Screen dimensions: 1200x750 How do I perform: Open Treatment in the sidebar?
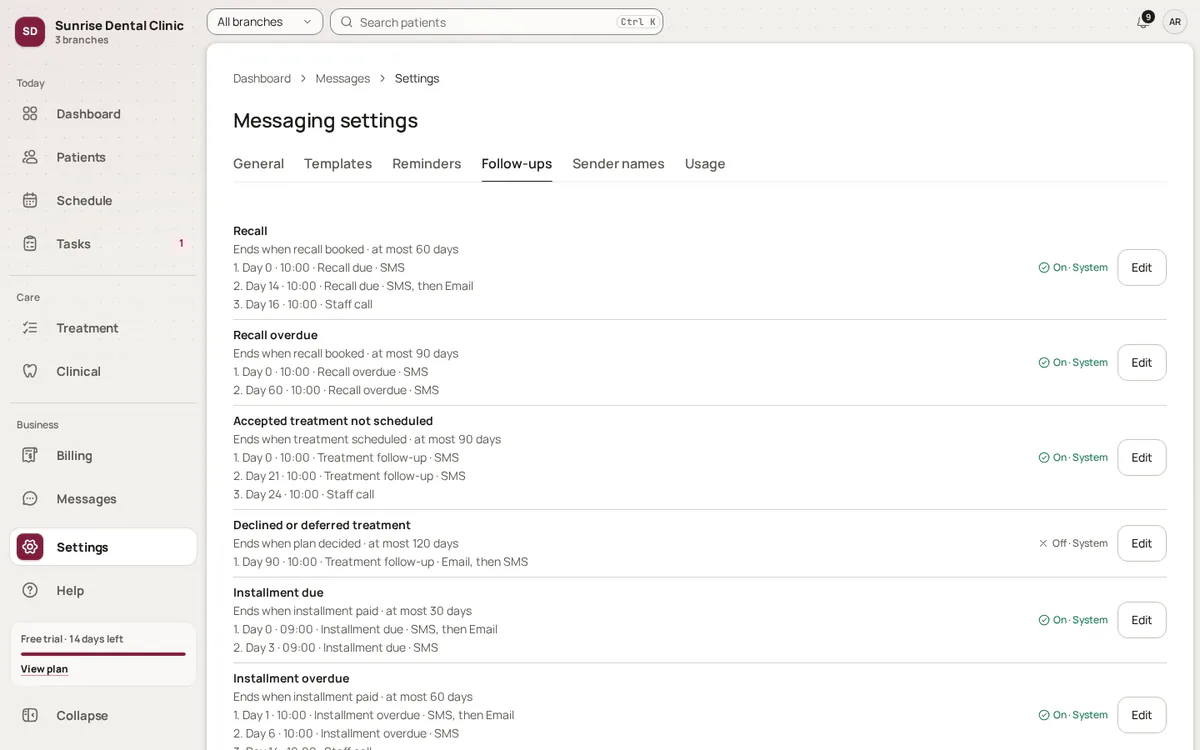[103, 328]
